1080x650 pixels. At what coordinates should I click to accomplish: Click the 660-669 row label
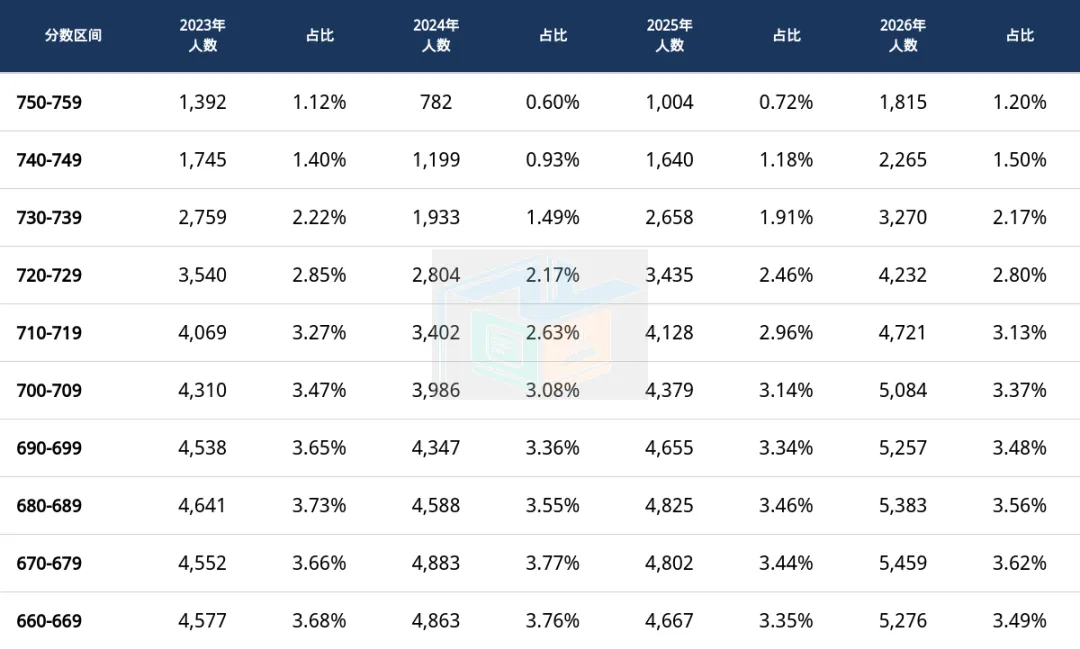pos(49,620)
